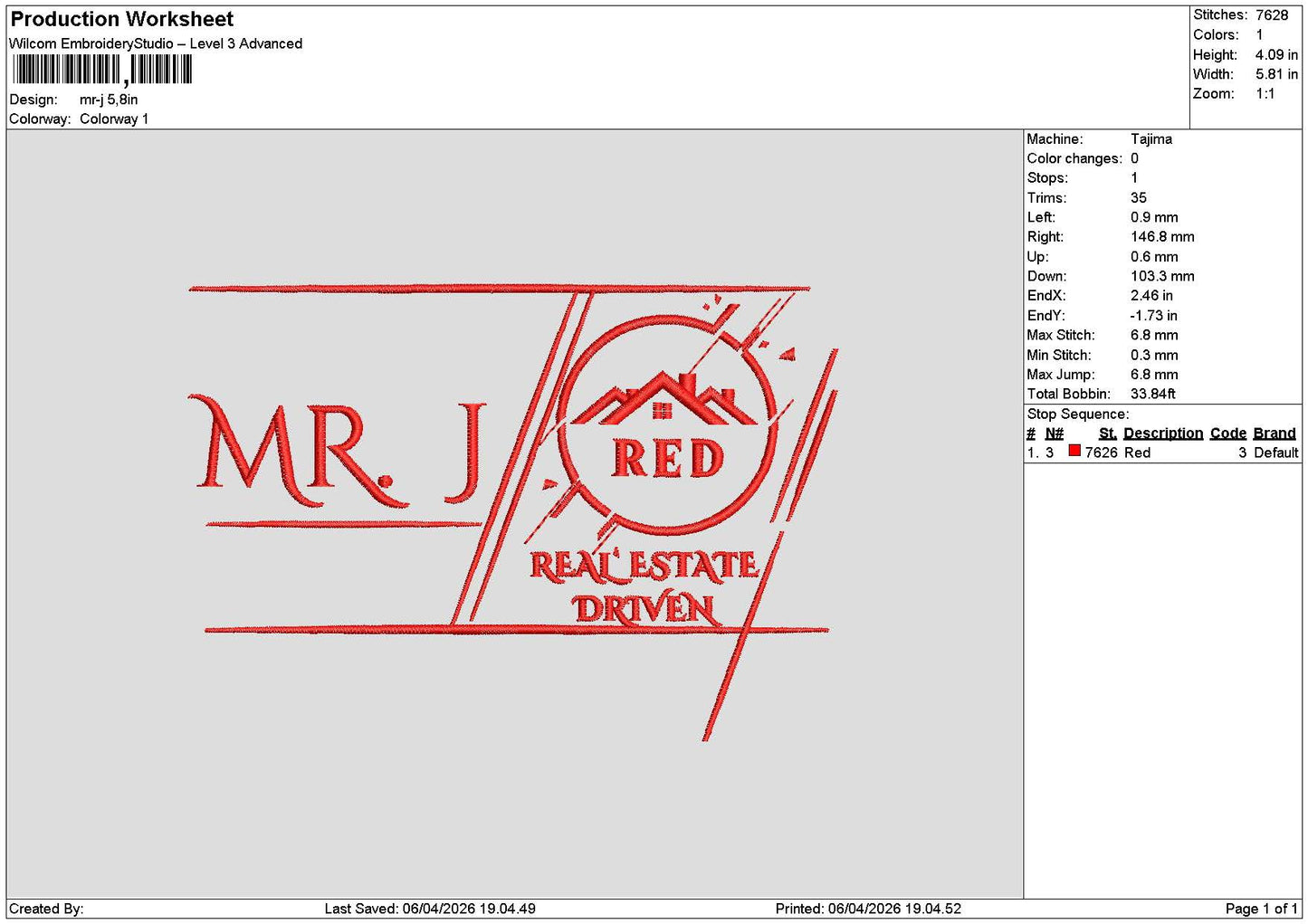
Task: Click the Left value 0.9 mm
Action: point(1154,217)
